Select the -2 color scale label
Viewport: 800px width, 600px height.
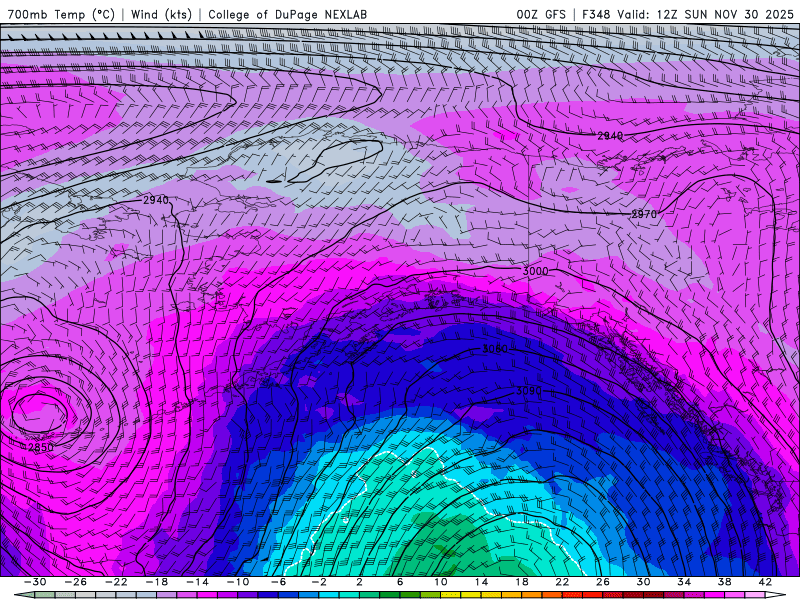tap(319, 582)
